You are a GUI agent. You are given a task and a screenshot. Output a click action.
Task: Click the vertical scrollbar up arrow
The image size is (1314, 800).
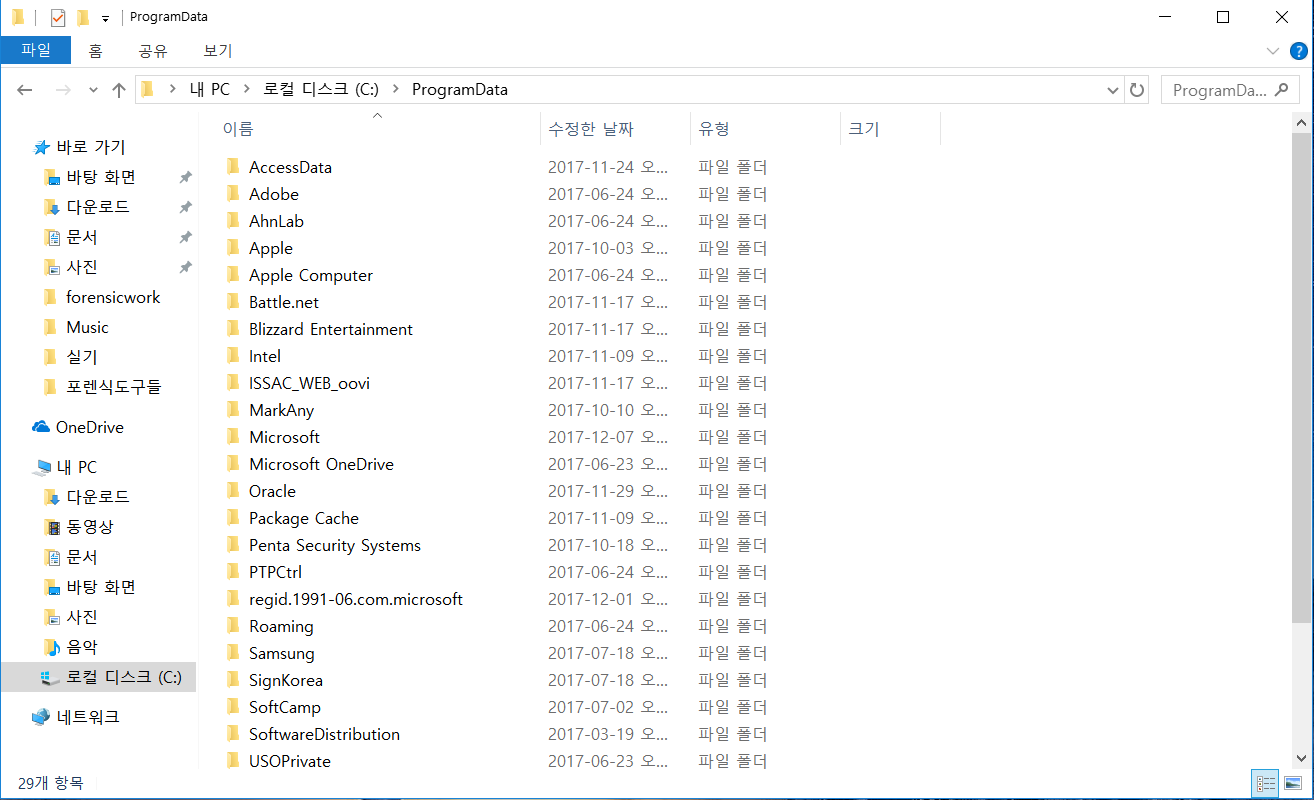click(x=1301, y=122)
